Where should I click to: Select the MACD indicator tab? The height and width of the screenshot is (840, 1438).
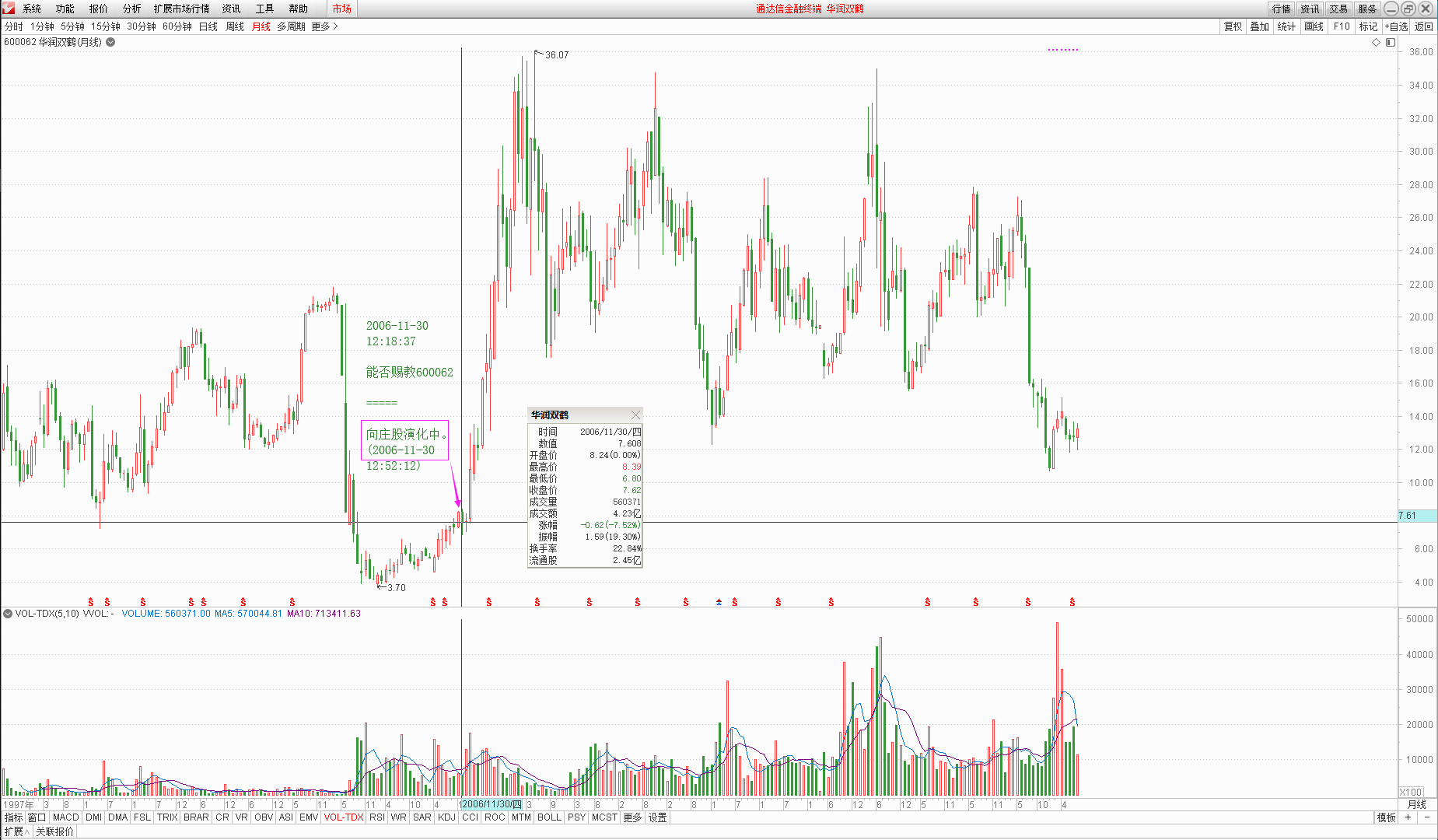tap(66, 817)
